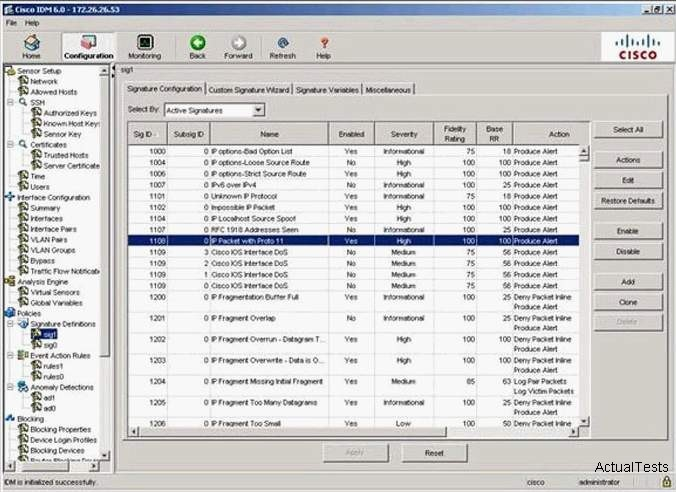Select the ad0 tree item
This screenshot has width=676, height=492.
[49, 408]
